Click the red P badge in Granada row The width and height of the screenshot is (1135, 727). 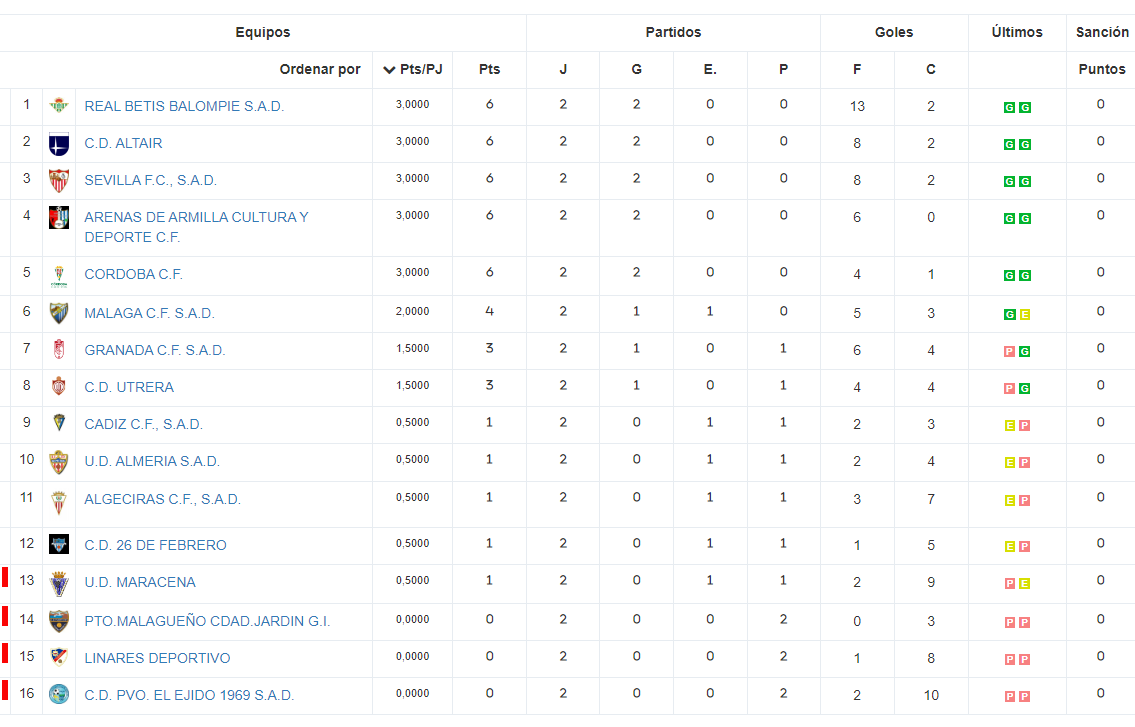point(1009,351)
